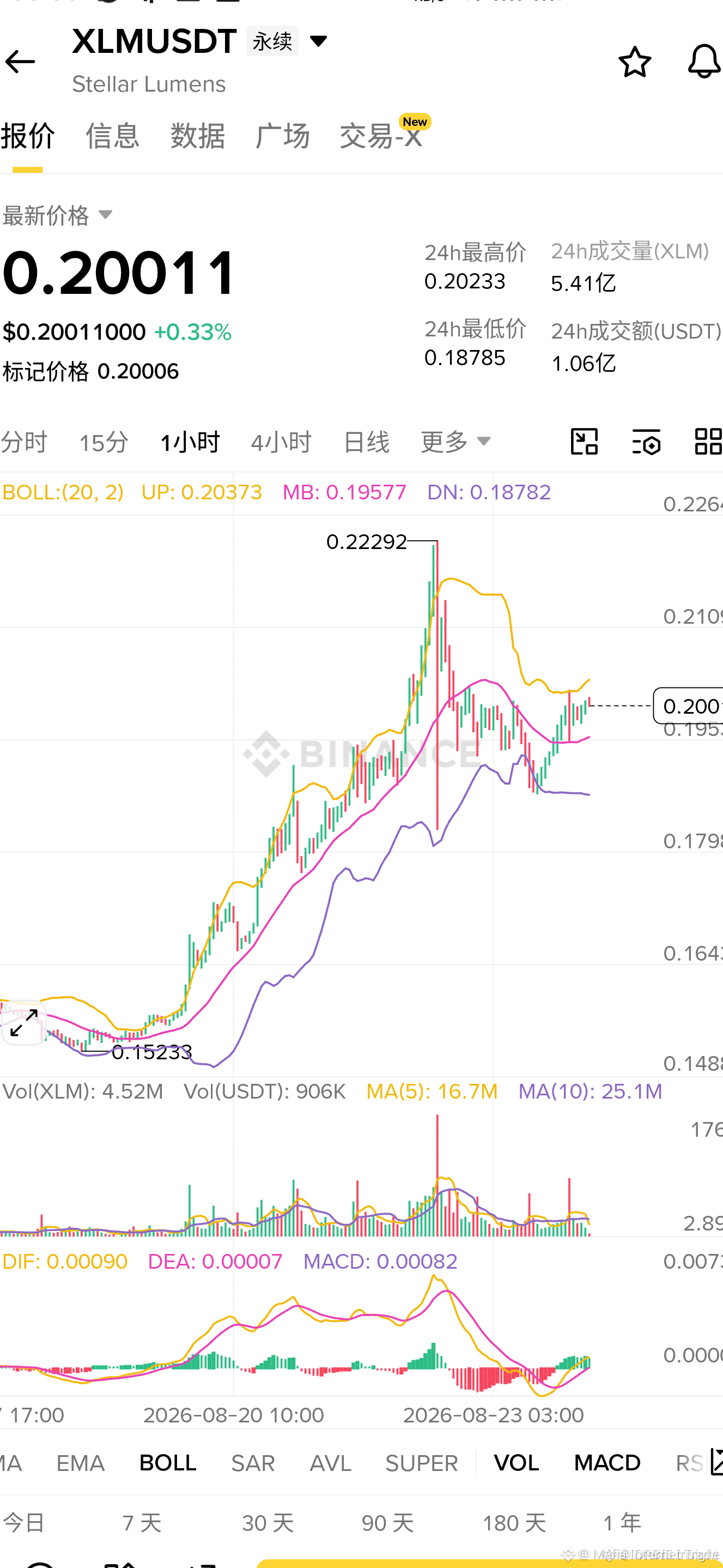Tap the 24h最低价 0.18785 value

465,357
